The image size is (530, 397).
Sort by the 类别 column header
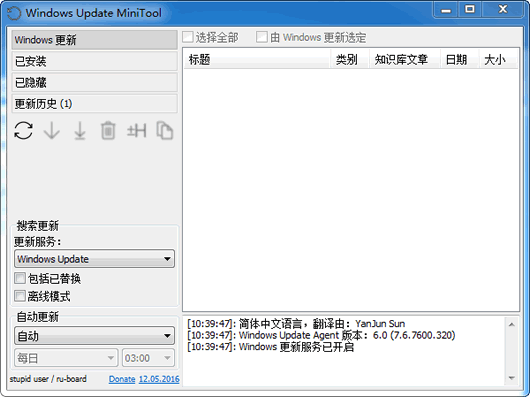point(350,59)
